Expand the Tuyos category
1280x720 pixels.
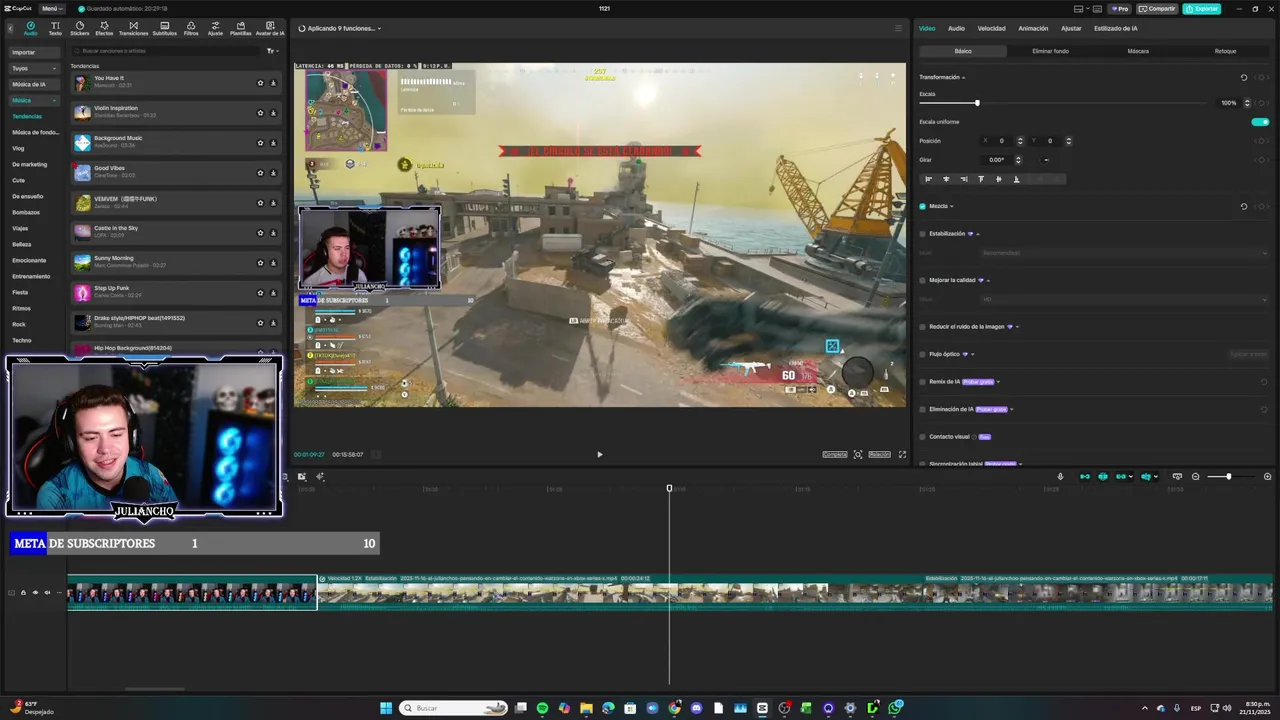34,68
